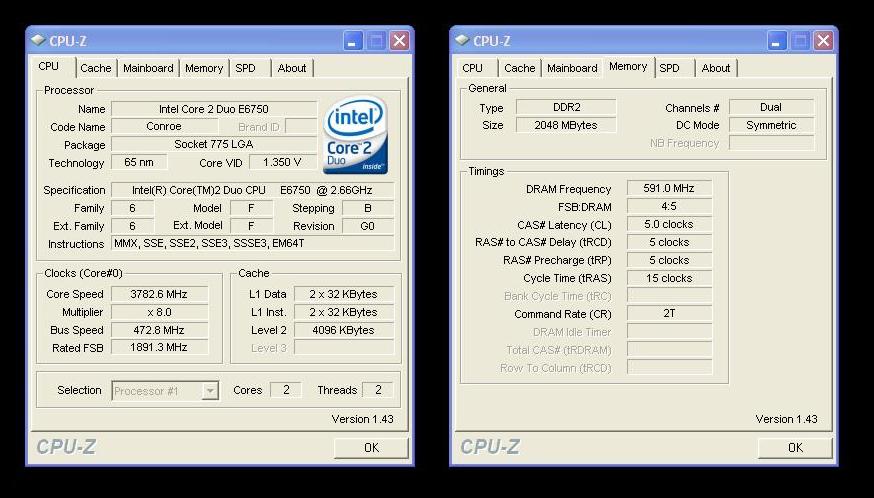Close the right CPU-Z window

[x=823, y=41]
